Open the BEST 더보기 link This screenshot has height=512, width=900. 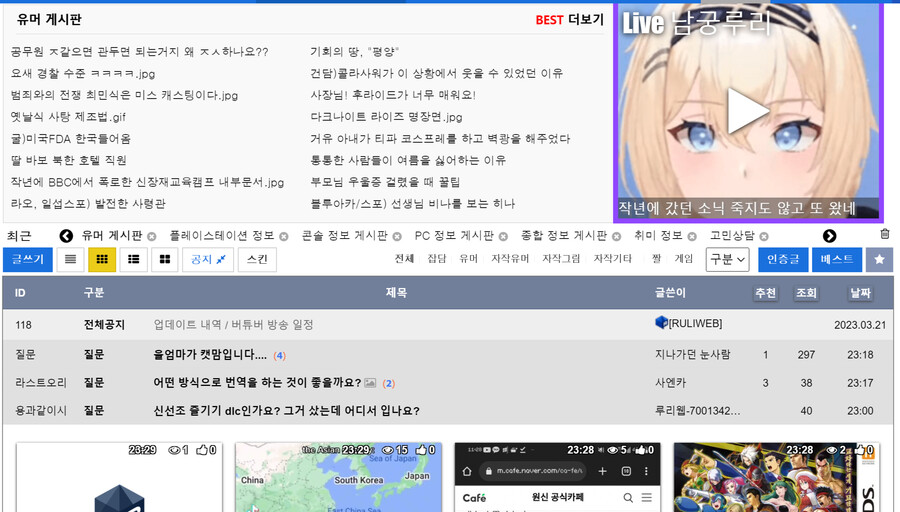(570, 20)
